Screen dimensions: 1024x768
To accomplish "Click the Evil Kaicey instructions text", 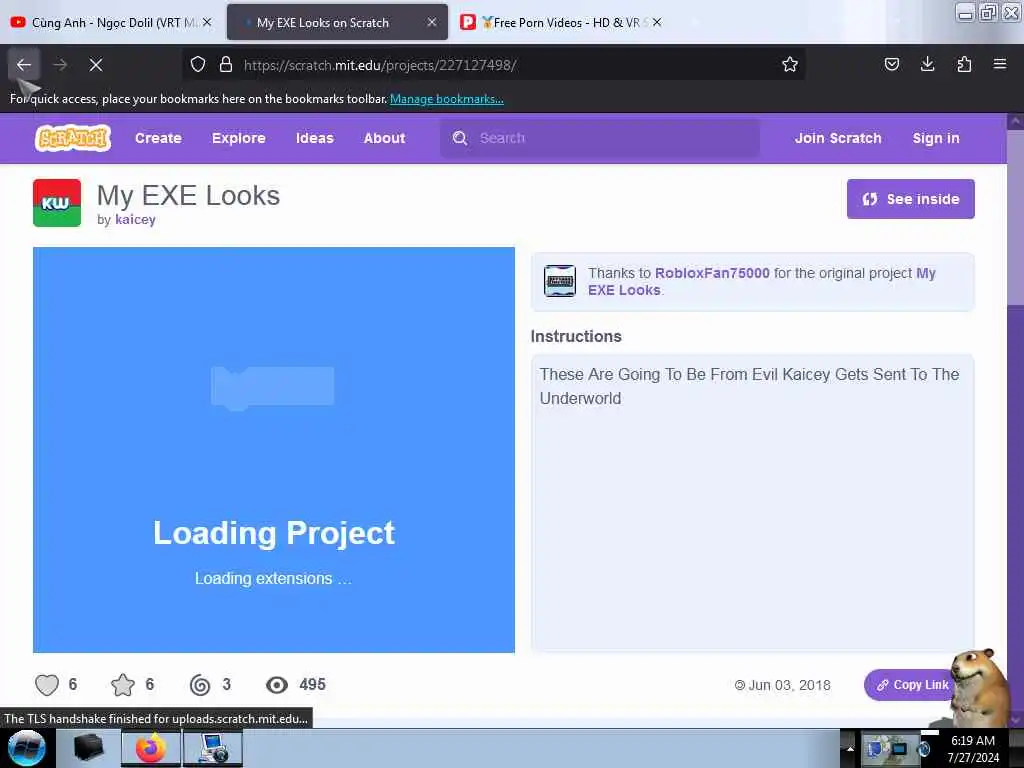I will (x=749, y=386).
